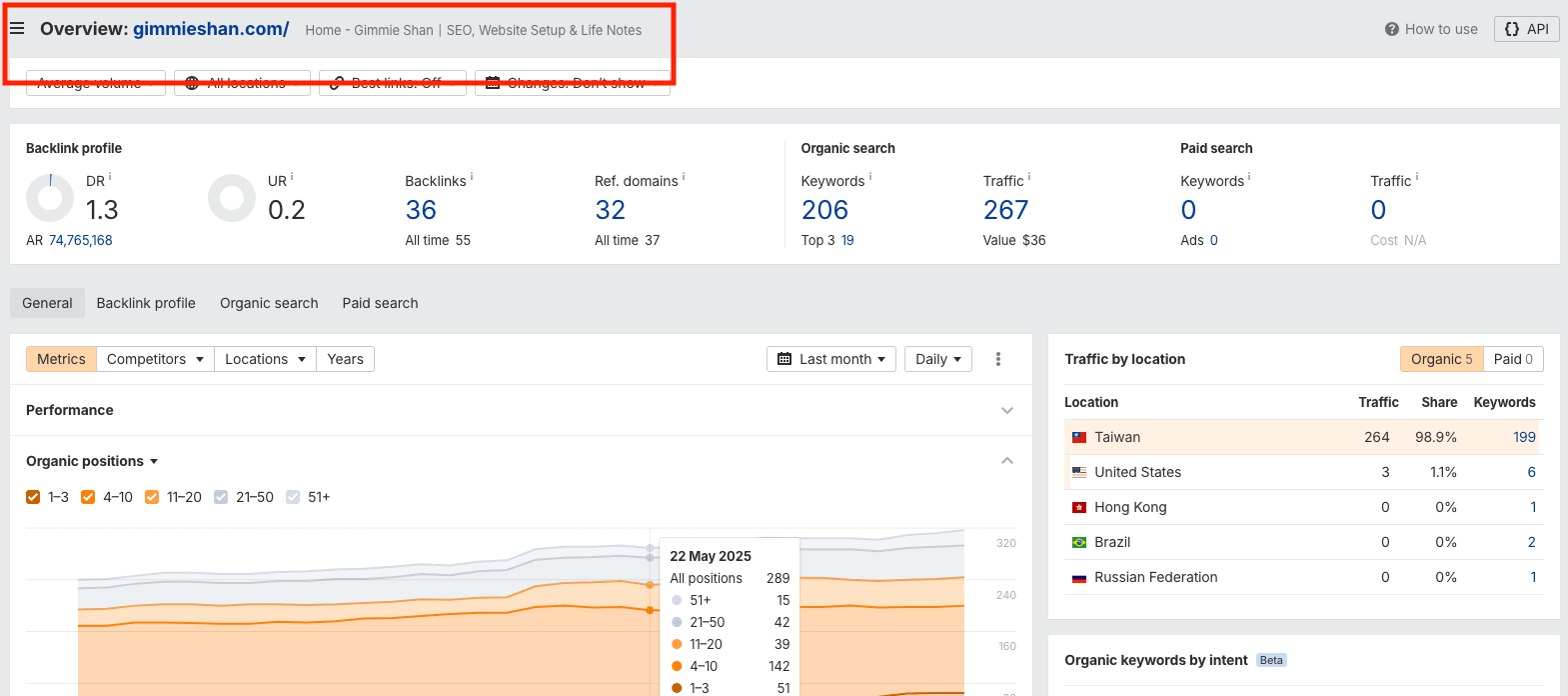The width and height of the screenshot is (1568, 696).
Task: Open the Locations dropdown
Action: (x=265, y=359)
